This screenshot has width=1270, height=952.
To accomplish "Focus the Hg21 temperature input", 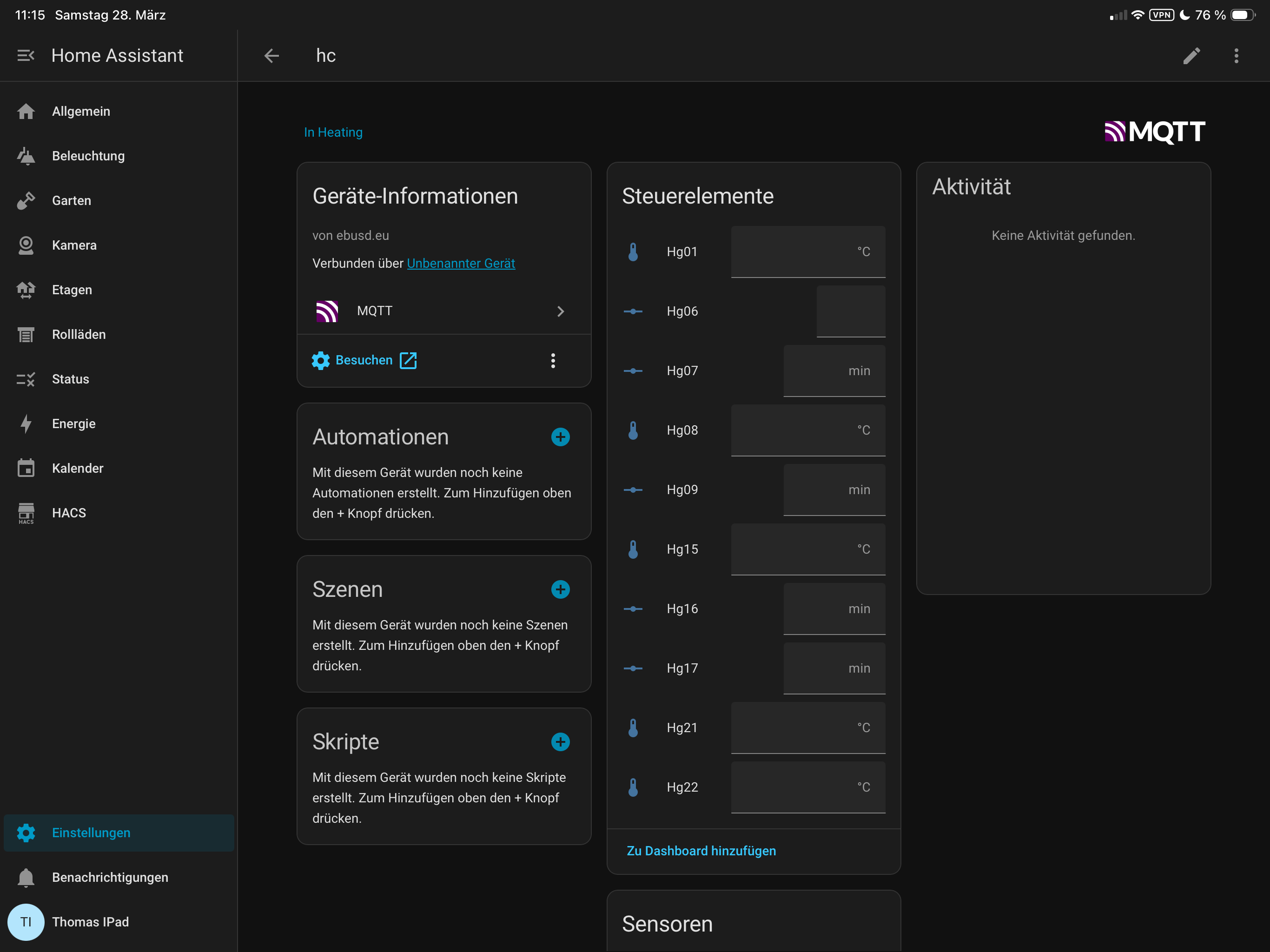I will pos(808,727).
